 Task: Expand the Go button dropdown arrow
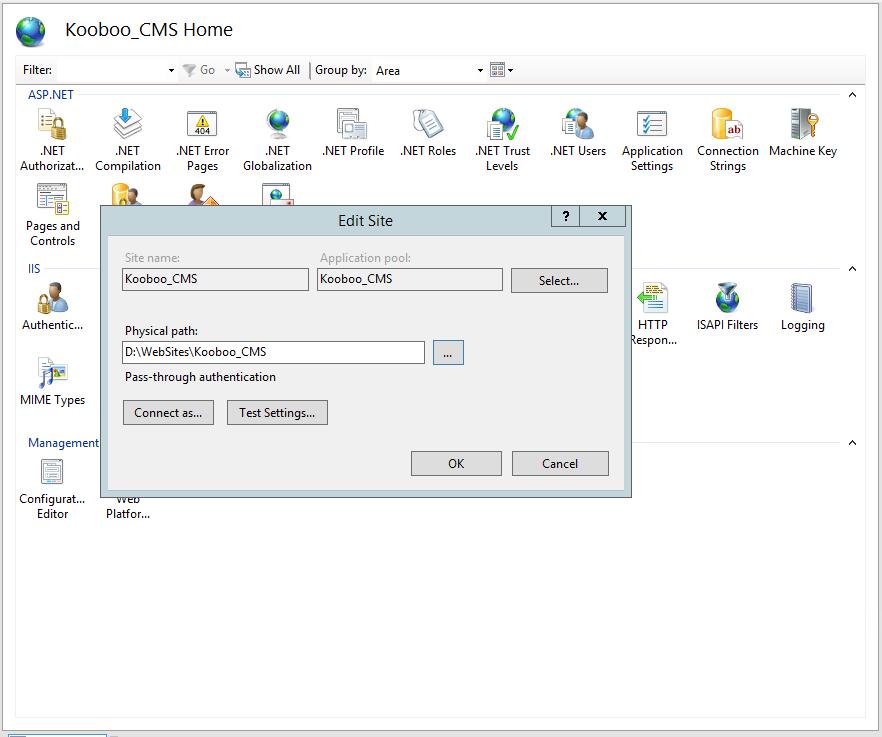[227, 70]
